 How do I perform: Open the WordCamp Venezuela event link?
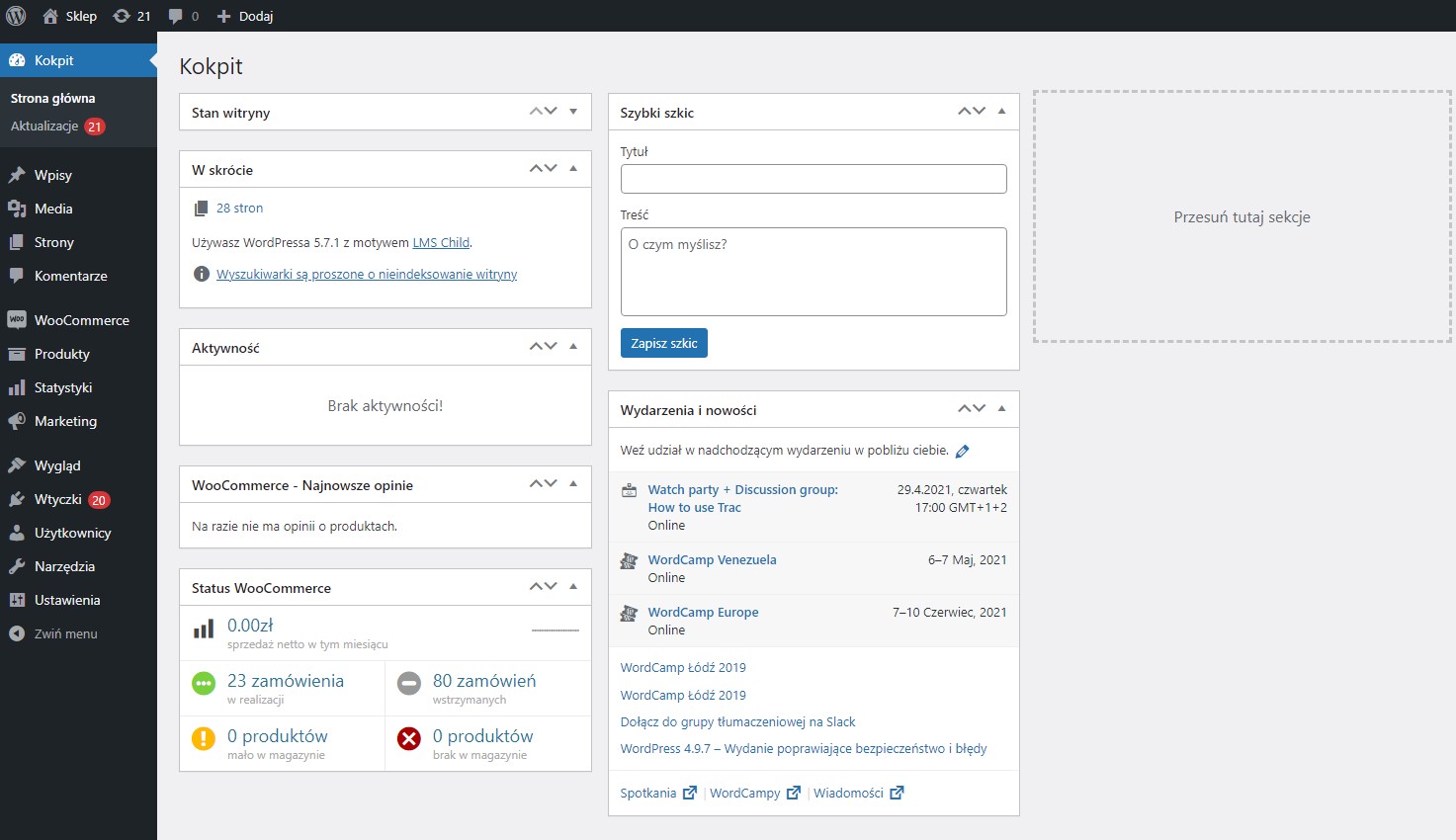pyautogui.click(x=712, y=559)
